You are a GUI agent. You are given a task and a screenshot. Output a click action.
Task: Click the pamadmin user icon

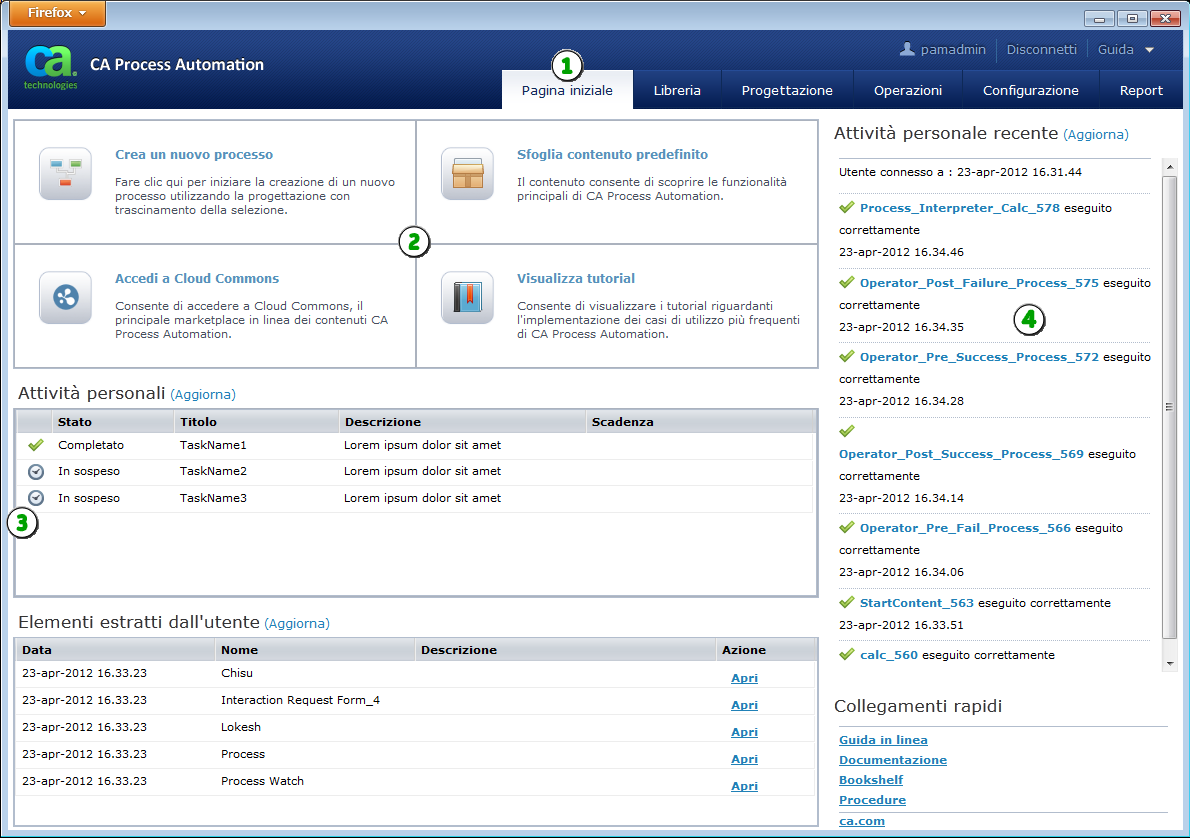point(907,49)
